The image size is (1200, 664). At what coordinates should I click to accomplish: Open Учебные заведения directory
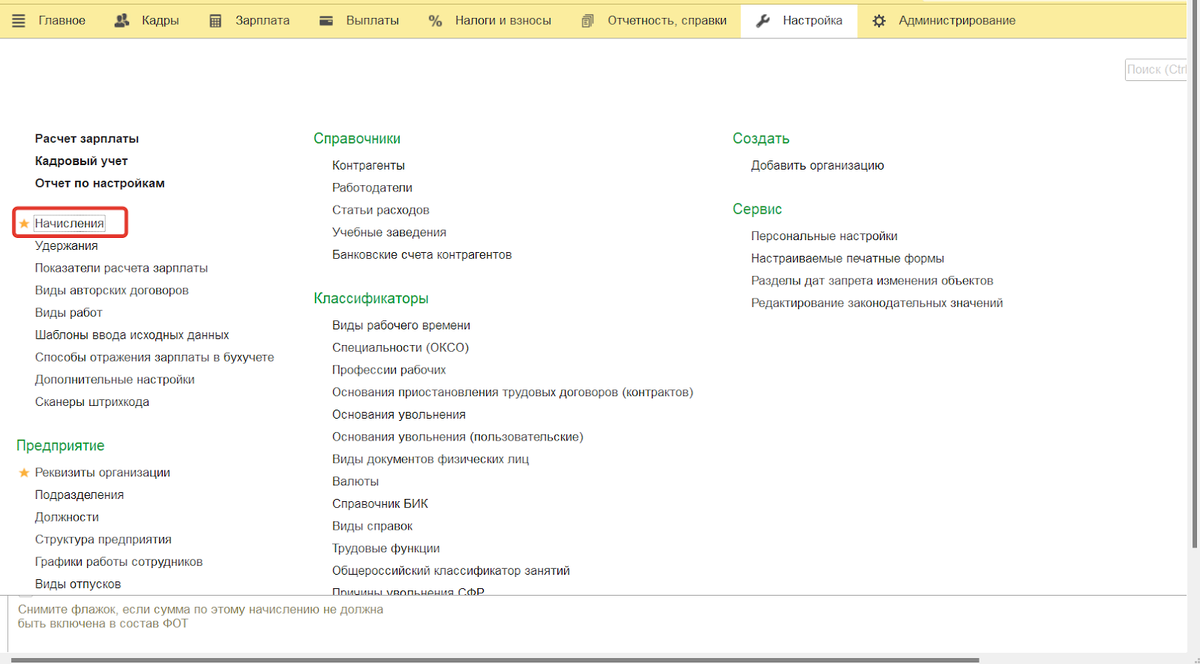pos(389,232)
